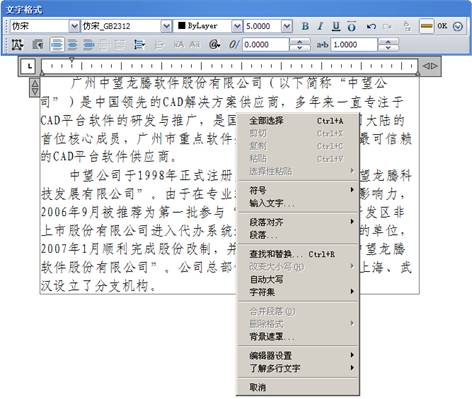Toggle Bold formatting button
Screen dimensions: 472x399
305,26
